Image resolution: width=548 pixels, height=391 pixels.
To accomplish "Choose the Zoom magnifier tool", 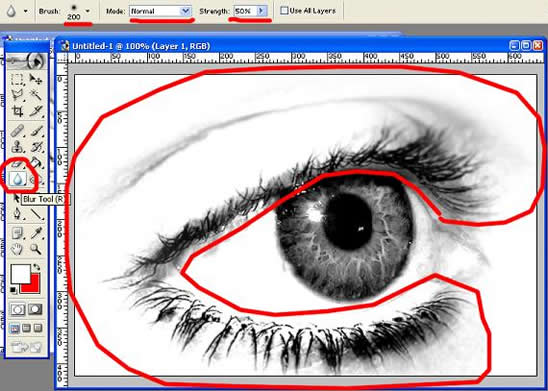I will pyautogui.click(x=36, y=249).
